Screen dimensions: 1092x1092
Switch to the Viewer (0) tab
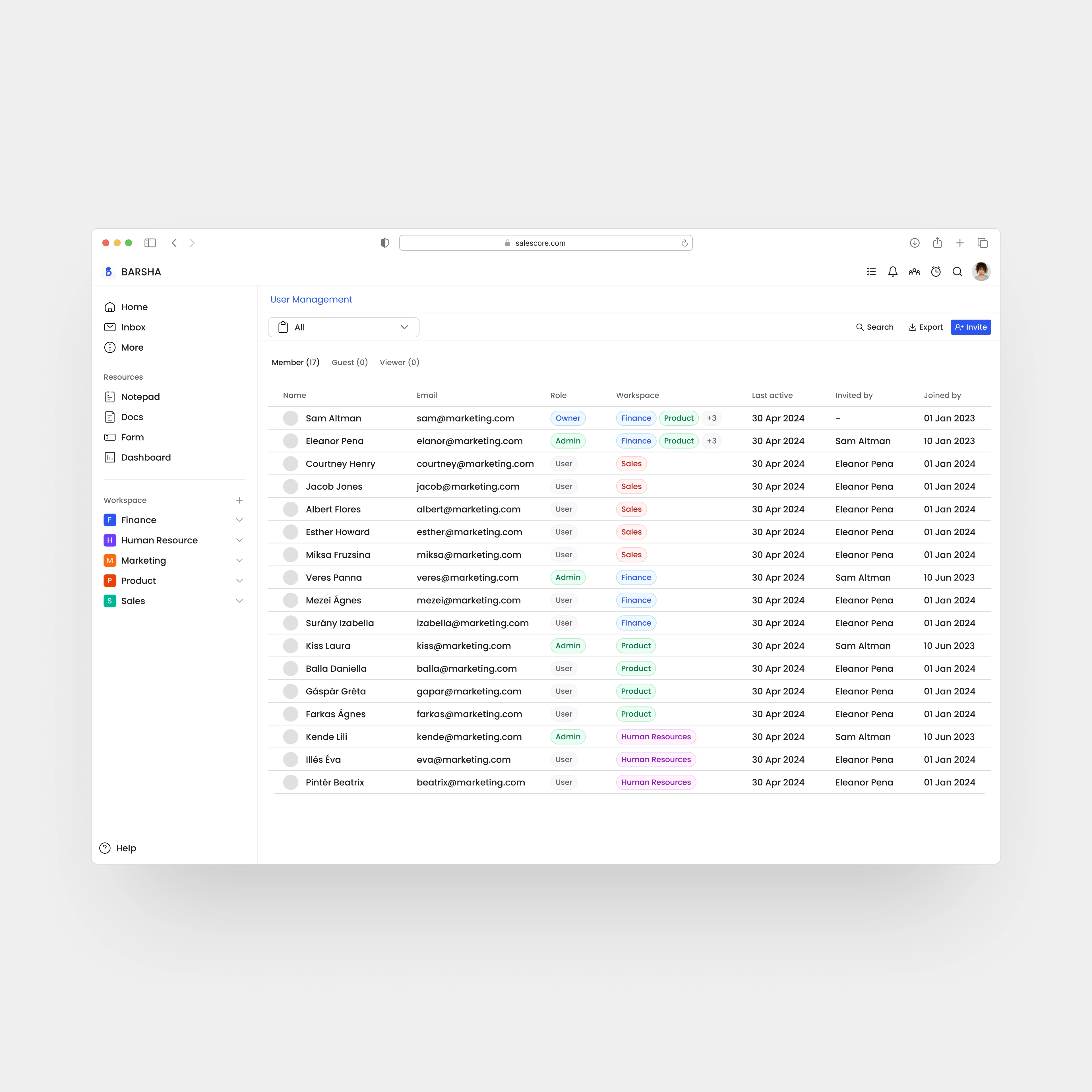[x=399, y=362]
